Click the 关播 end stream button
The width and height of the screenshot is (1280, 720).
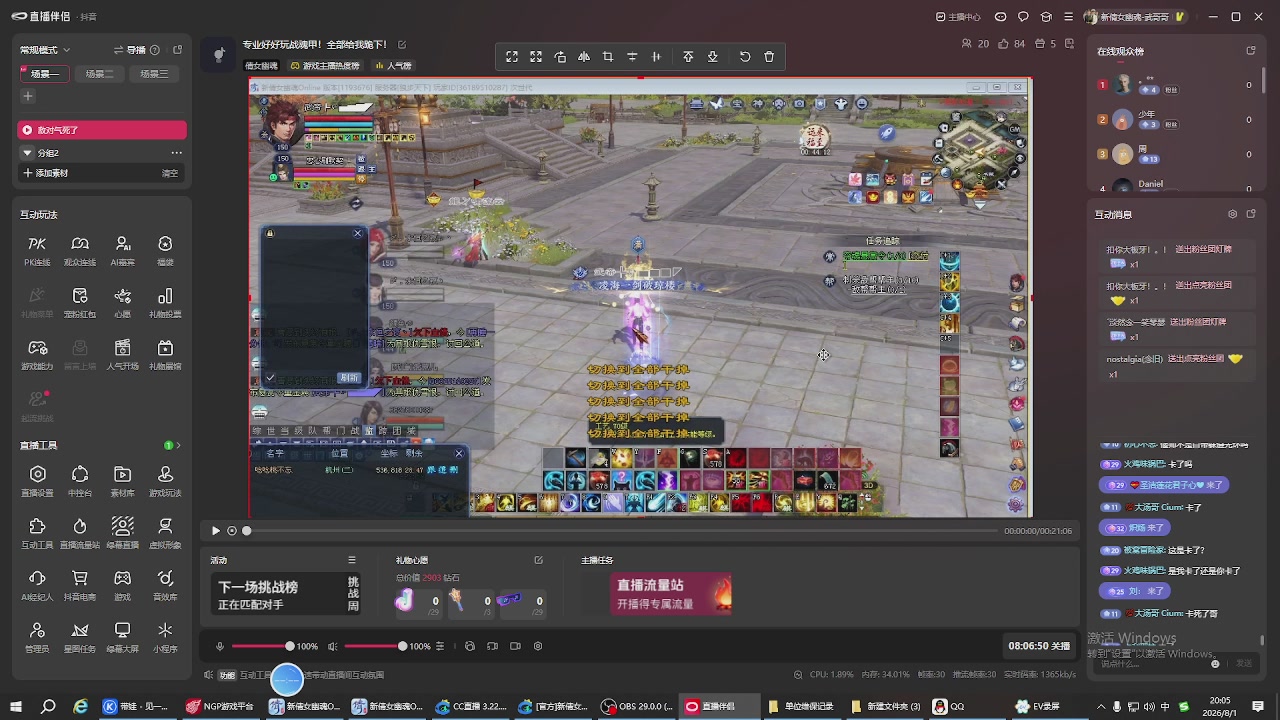[1040, 646]
